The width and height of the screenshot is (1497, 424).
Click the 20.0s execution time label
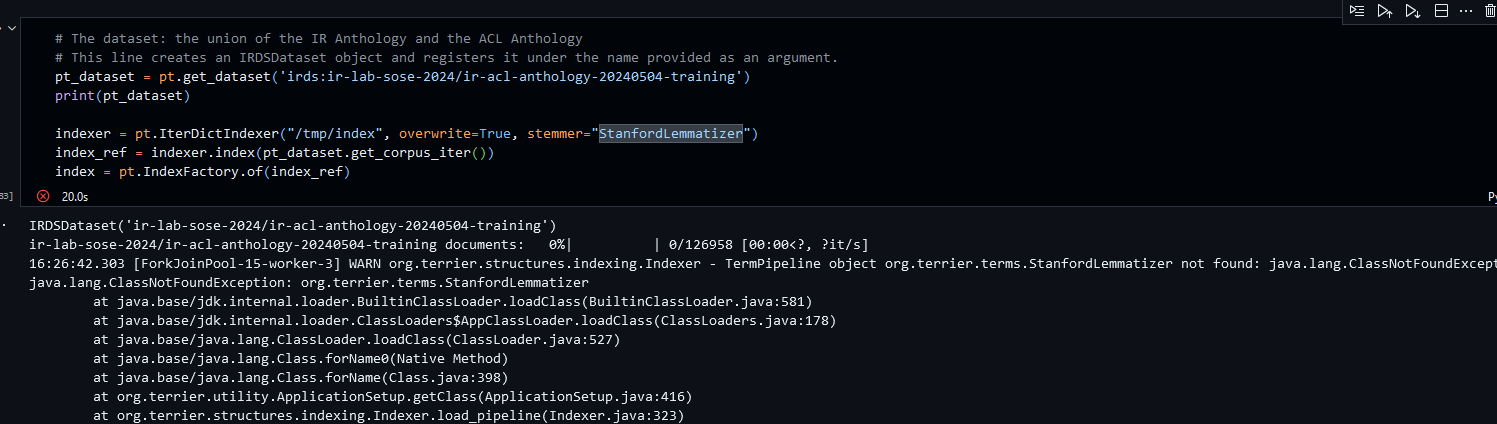tap(75, 197)
